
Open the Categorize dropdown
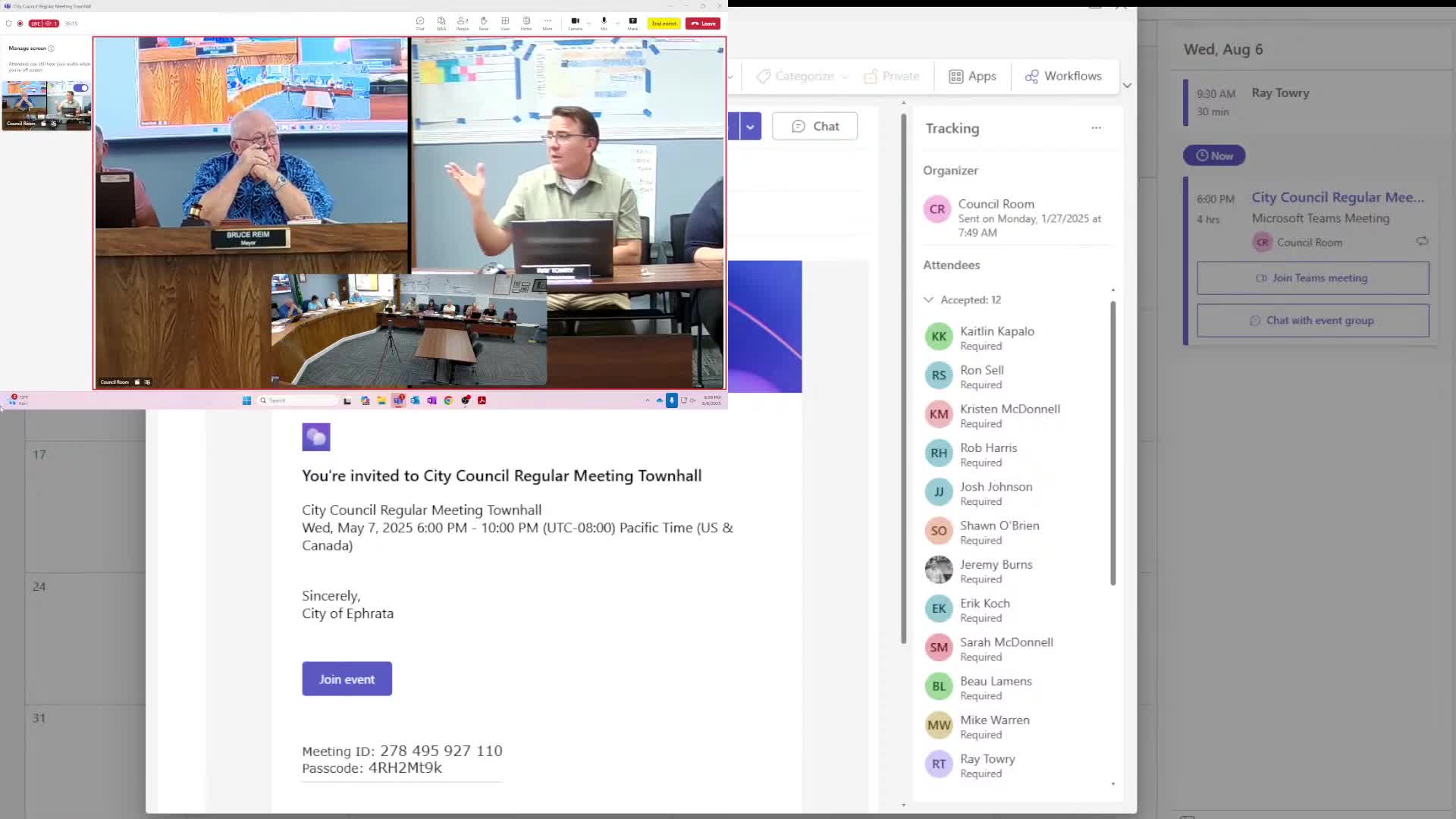[804, 76]
